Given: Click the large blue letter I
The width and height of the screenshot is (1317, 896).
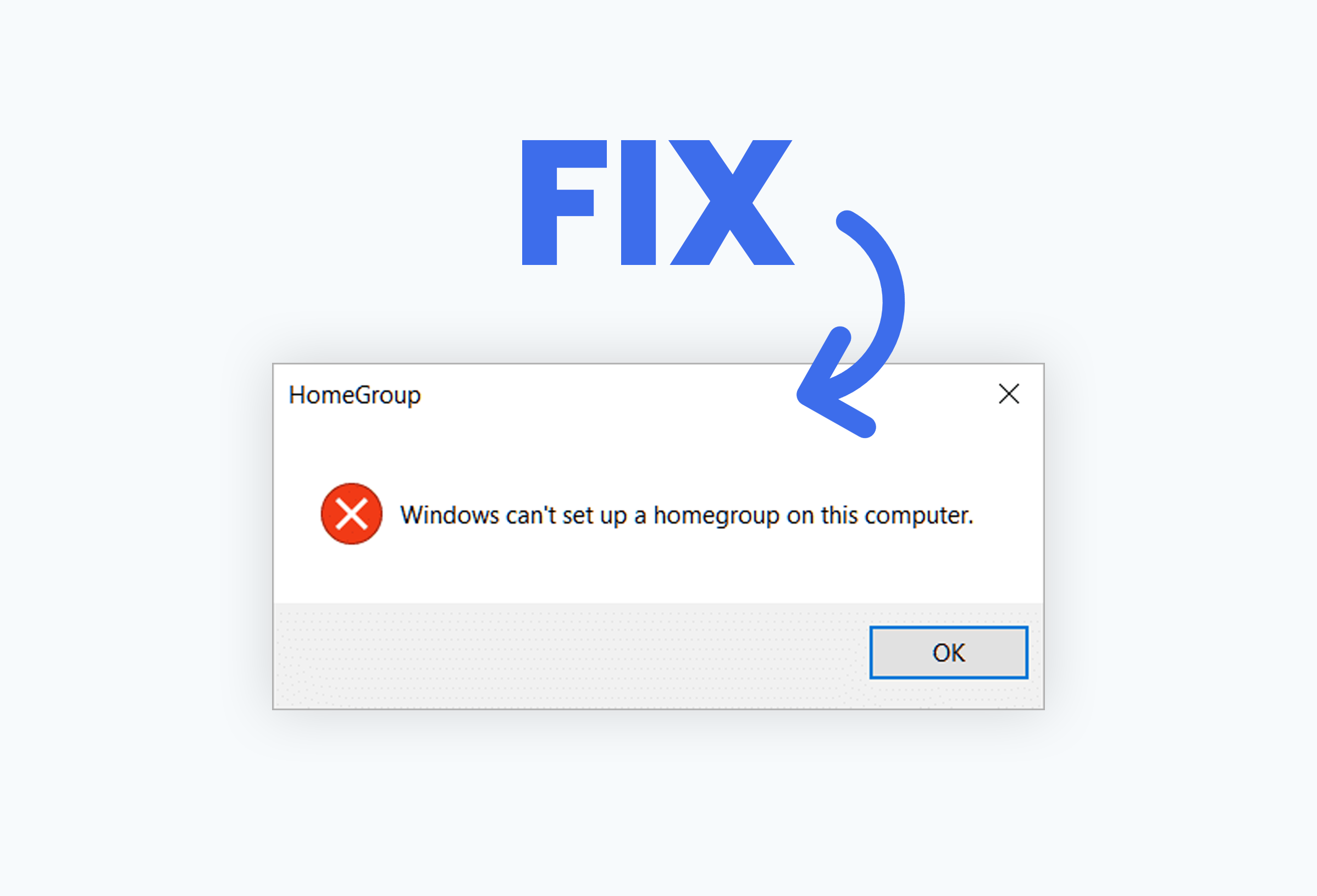Looking at the screenshot, I should click(638, 202).
